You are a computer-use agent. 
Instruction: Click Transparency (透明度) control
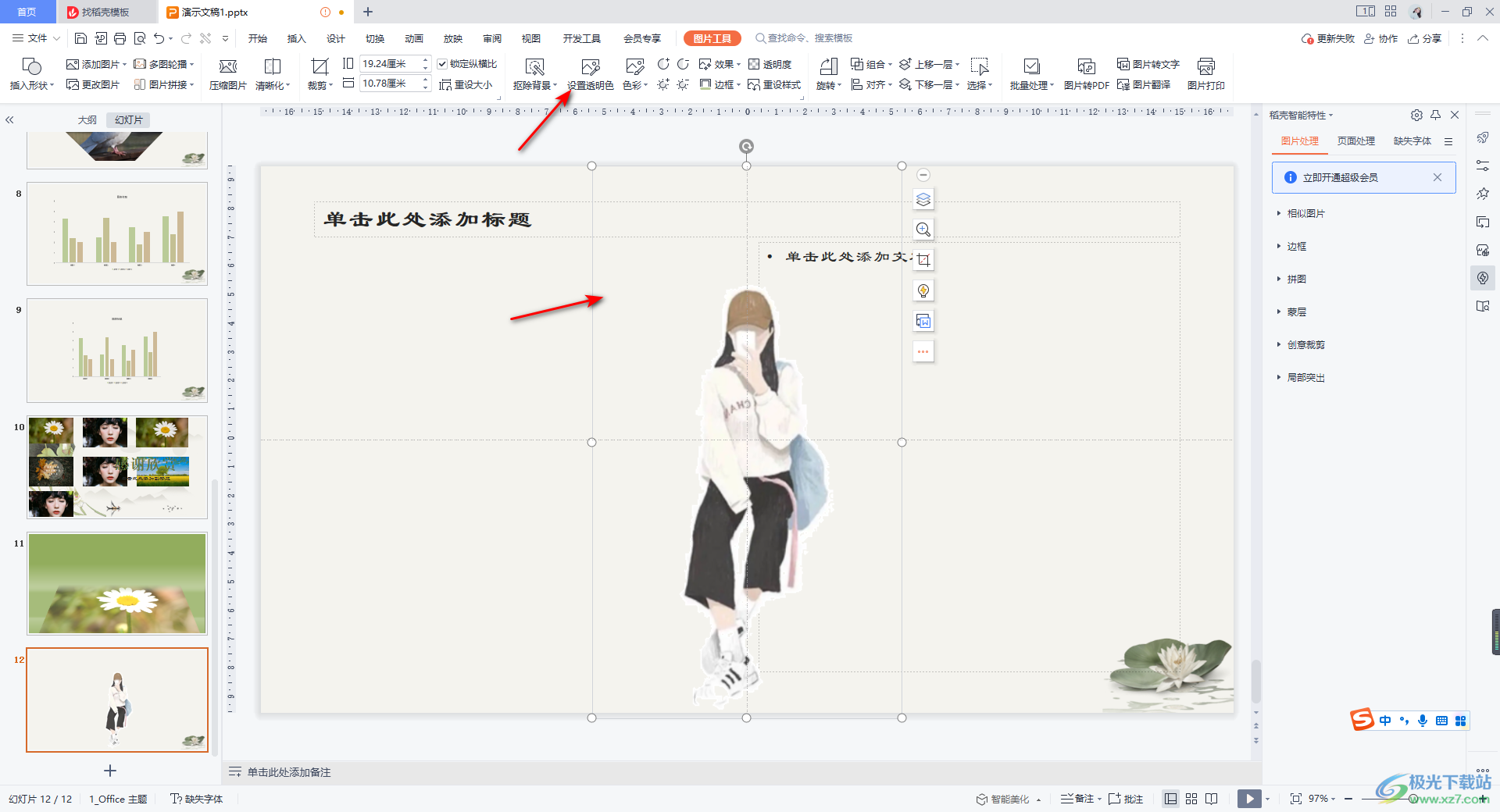770,64
